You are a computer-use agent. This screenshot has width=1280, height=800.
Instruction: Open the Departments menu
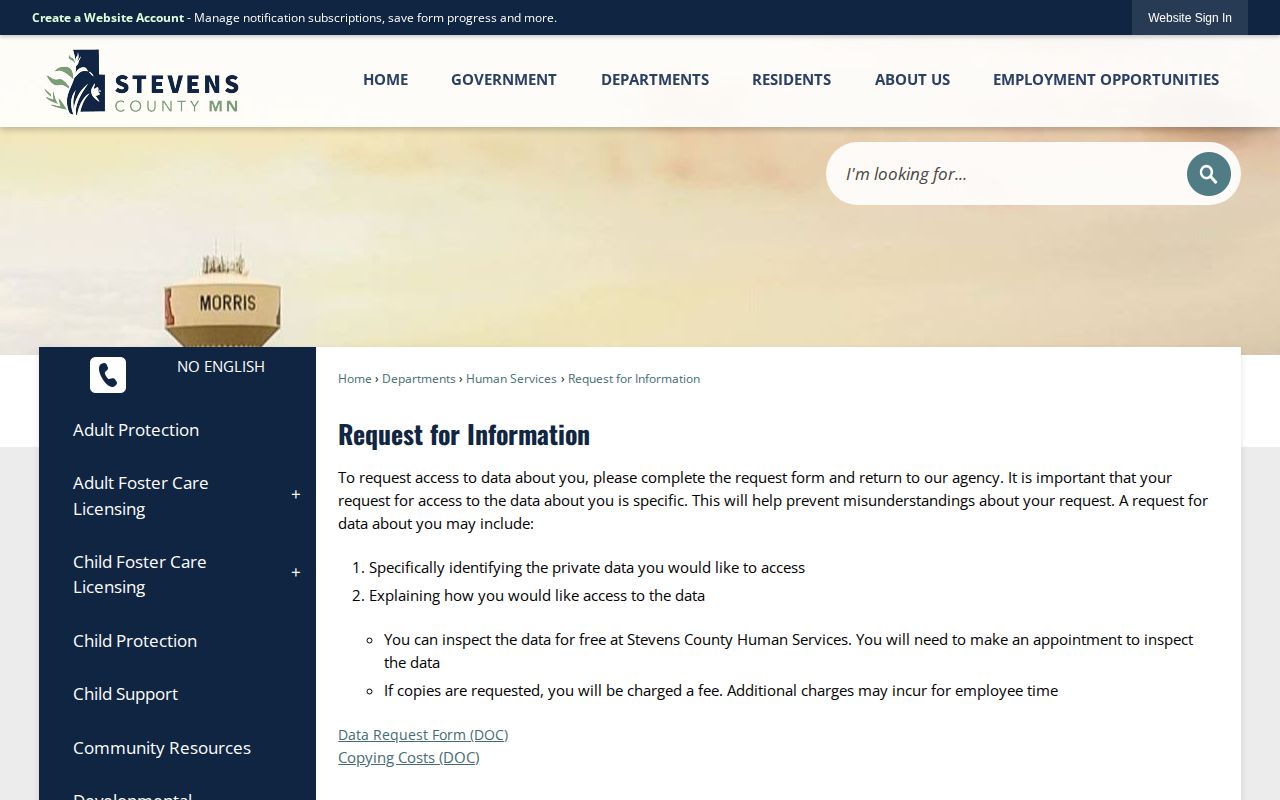[x=655, y=80]
